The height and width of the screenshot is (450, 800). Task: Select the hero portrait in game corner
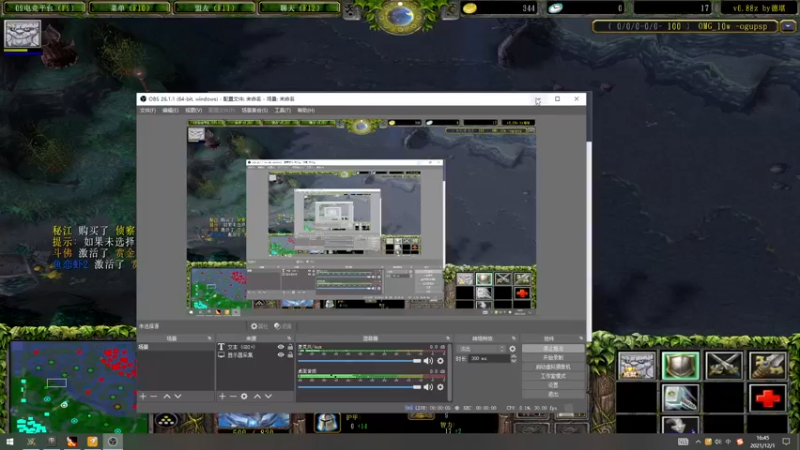pos(22,34)
